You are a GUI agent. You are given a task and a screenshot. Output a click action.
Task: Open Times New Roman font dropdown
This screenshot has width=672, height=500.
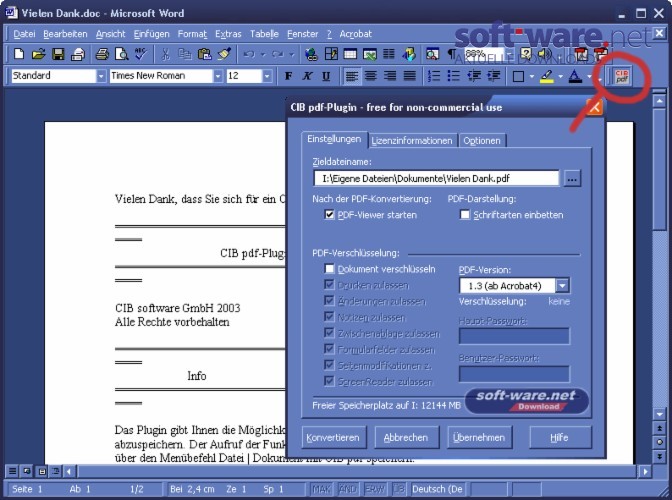[x=218, y=76]
